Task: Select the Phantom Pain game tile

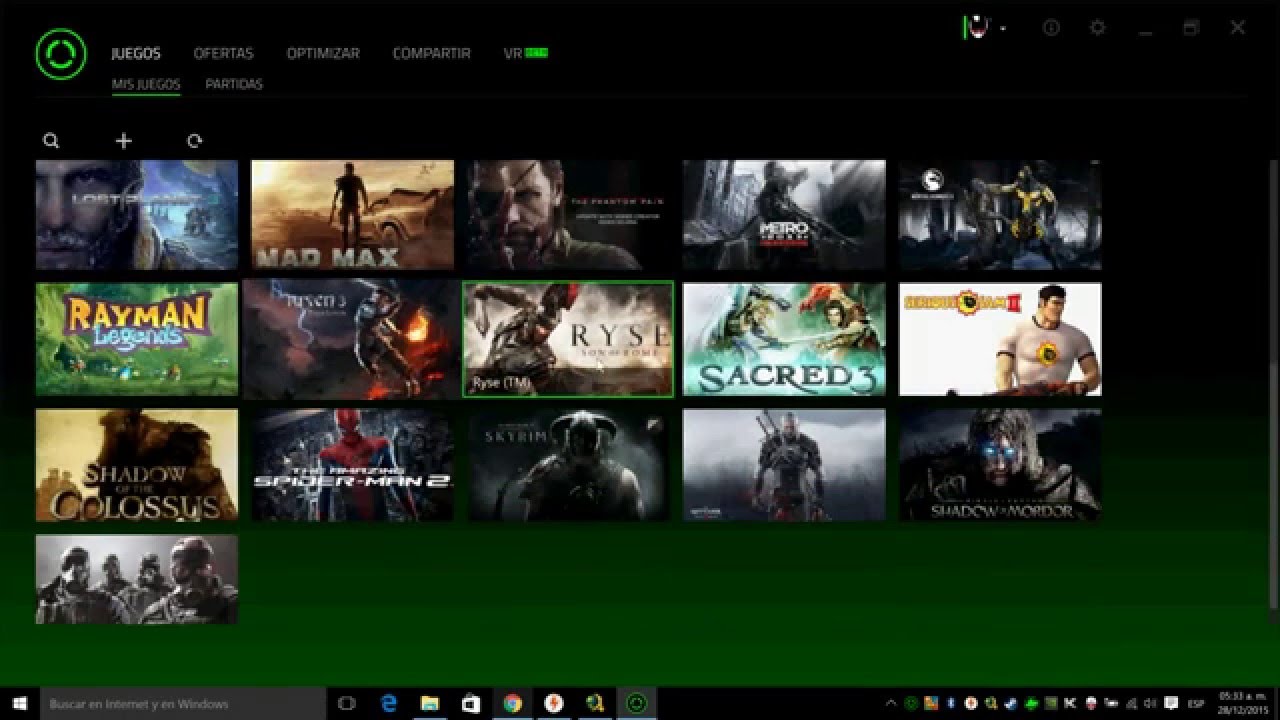Action: click(568, 215)
